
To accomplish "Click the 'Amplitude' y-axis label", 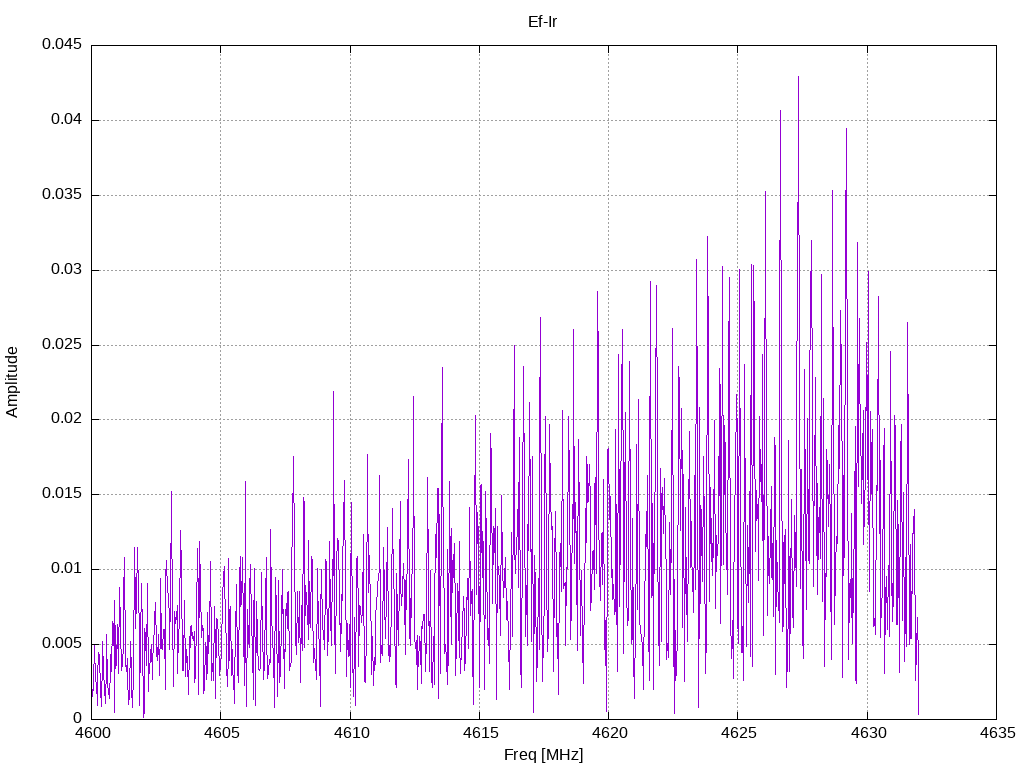I will pyautogui.click(x=12, y=382).
